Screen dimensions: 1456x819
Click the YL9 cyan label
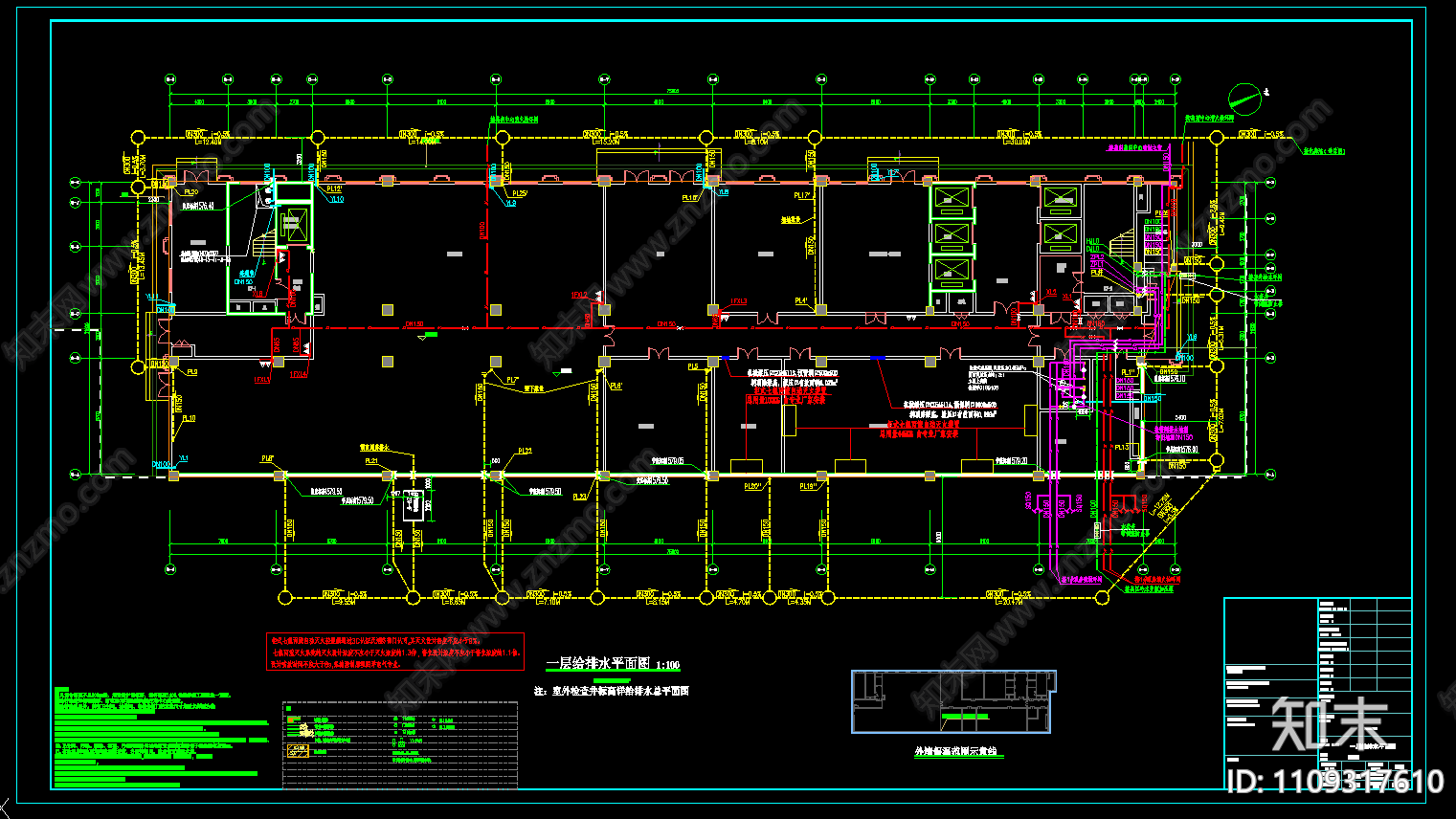tap(510, 203)
